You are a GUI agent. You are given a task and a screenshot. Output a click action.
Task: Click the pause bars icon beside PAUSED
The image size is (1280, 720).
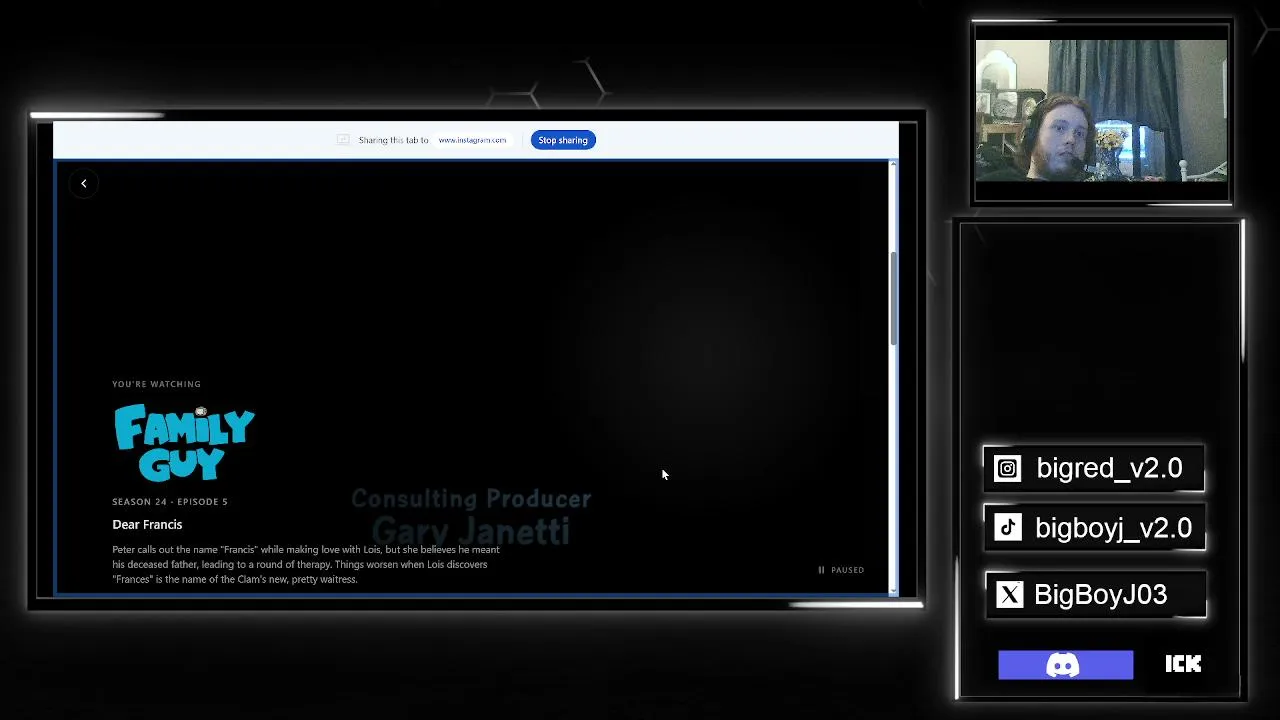point(821,570)
